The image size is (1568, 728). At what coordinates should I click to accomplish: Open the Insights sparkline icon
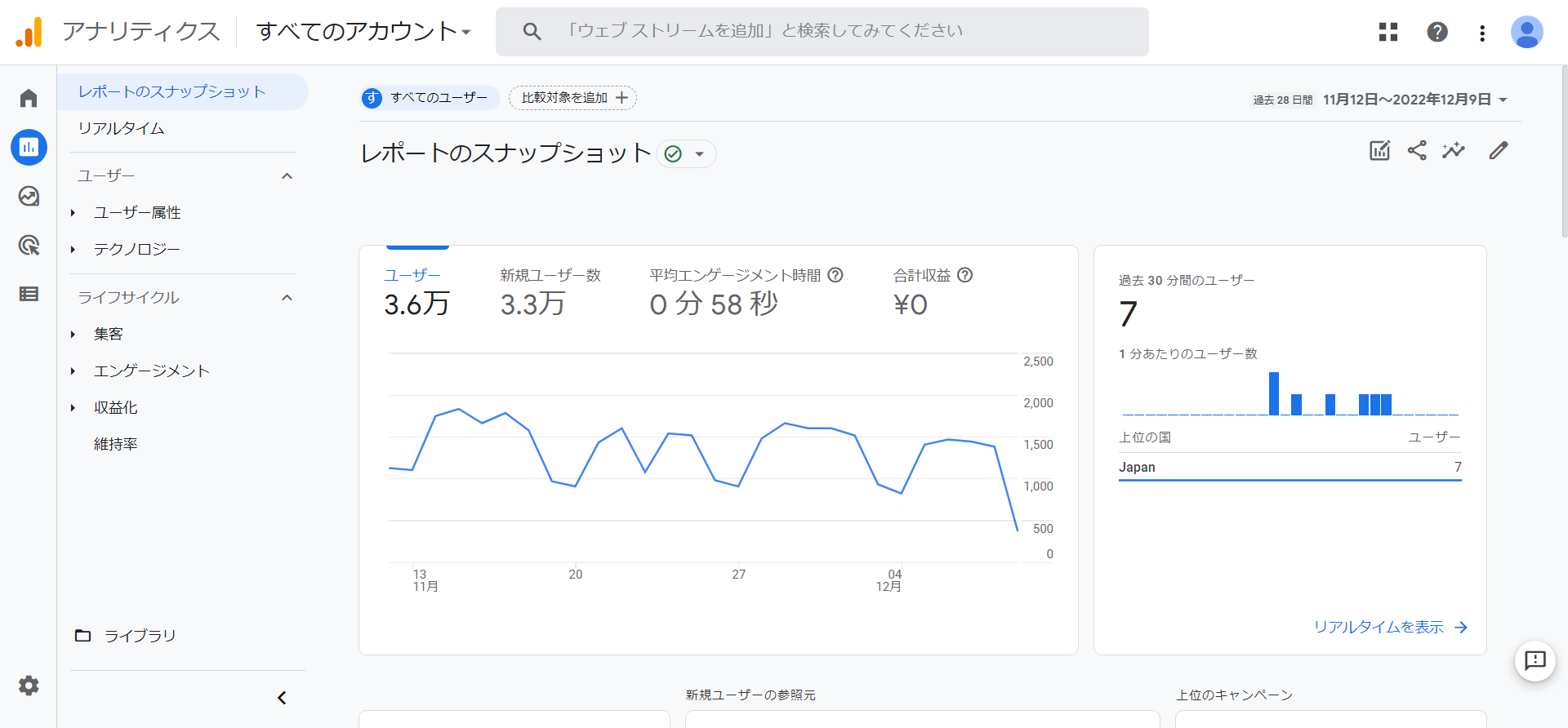(1454, 150)
